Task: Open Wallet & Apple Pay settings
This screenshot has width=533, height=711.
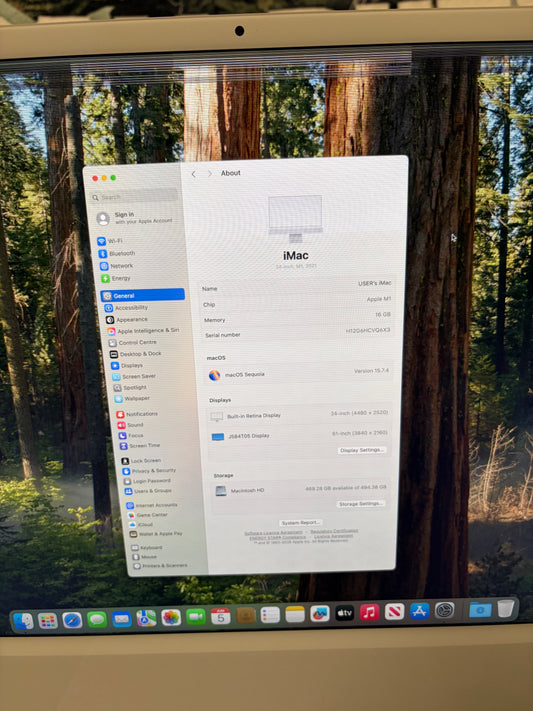Action: (156, 534)
